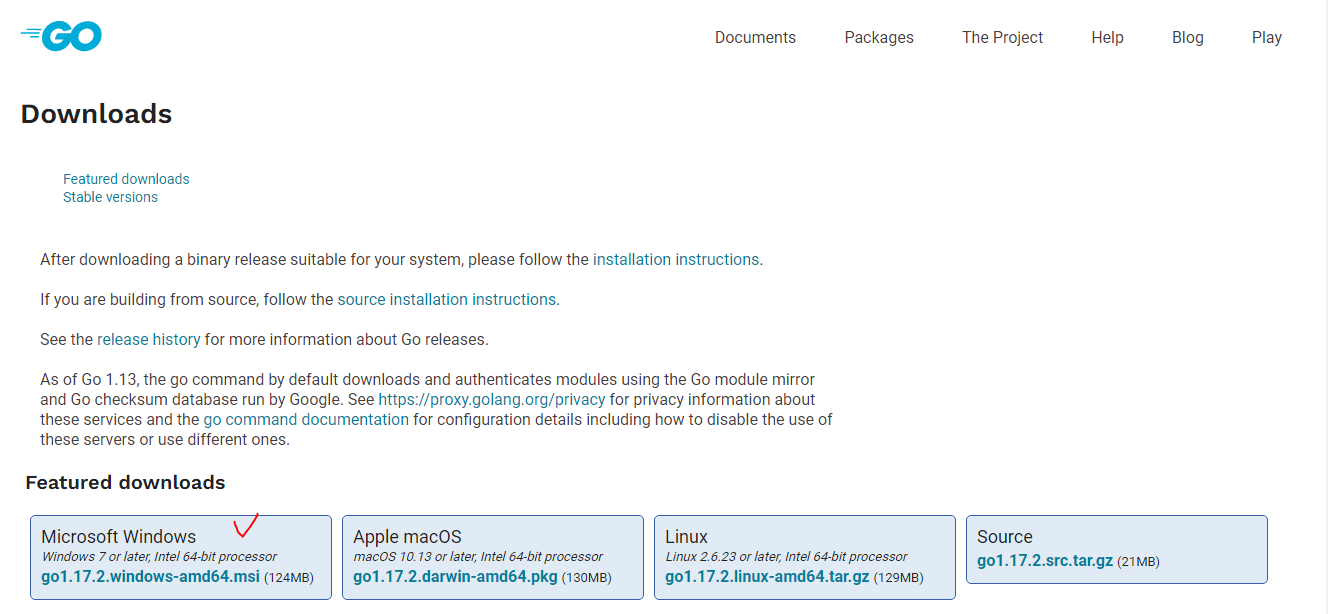
Task: Click the Featured downloads section heading
Action: click(x=125, y=482)
